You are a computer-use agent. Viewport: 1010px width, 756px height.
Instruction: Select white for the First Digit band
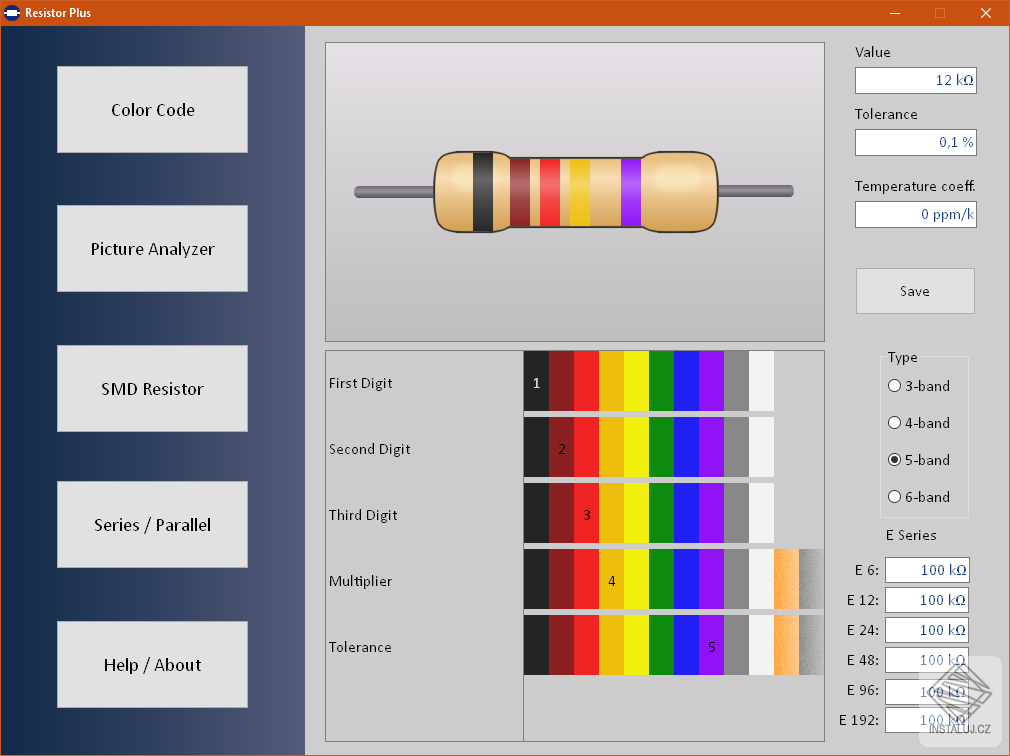point(761,382)
